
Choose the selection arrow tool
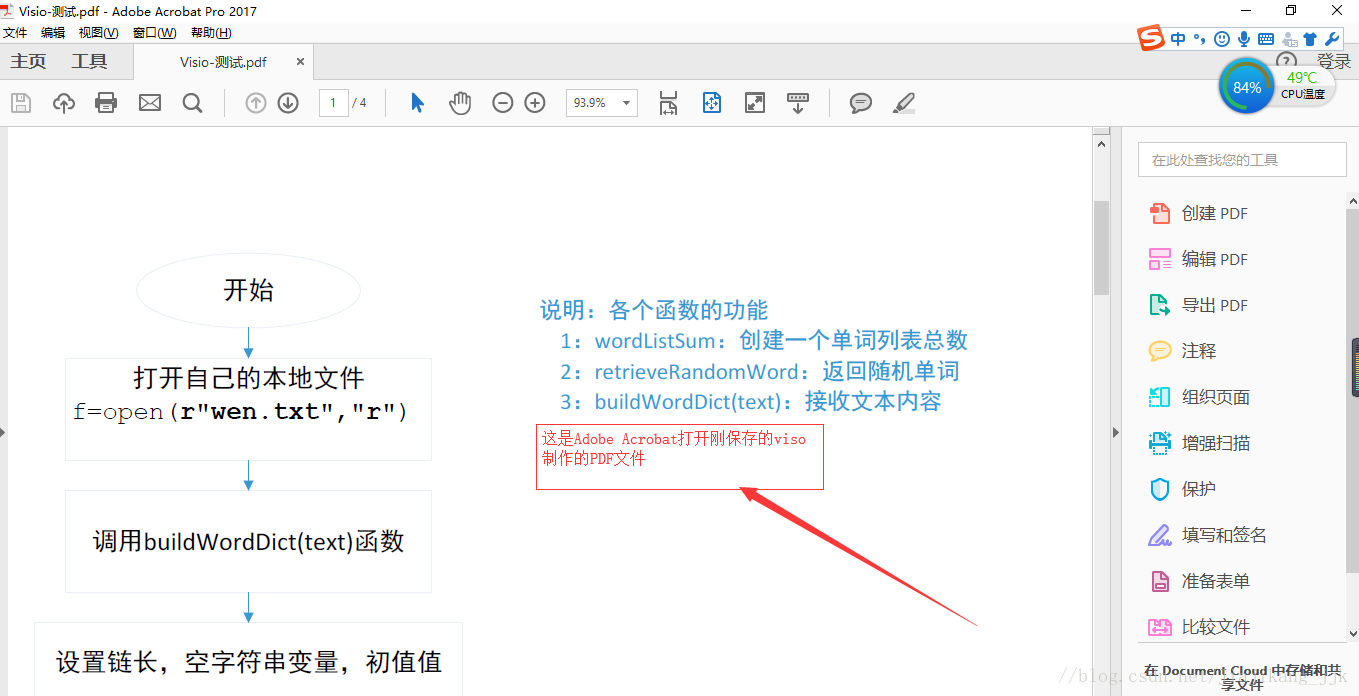click(x=418, y=103)
